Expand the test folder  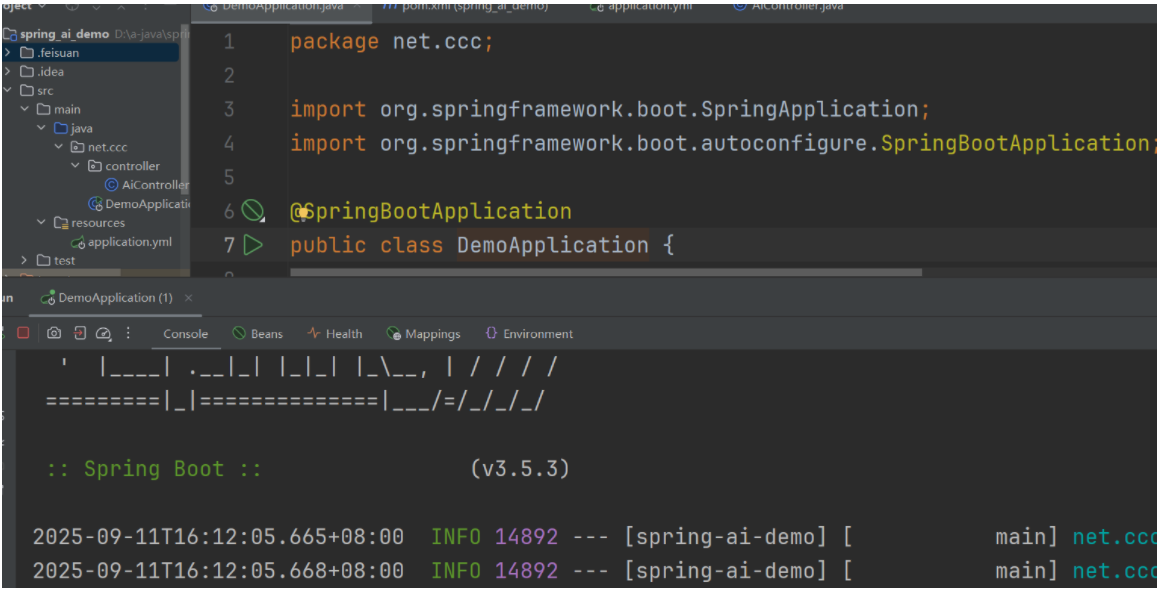coord(25,260)
